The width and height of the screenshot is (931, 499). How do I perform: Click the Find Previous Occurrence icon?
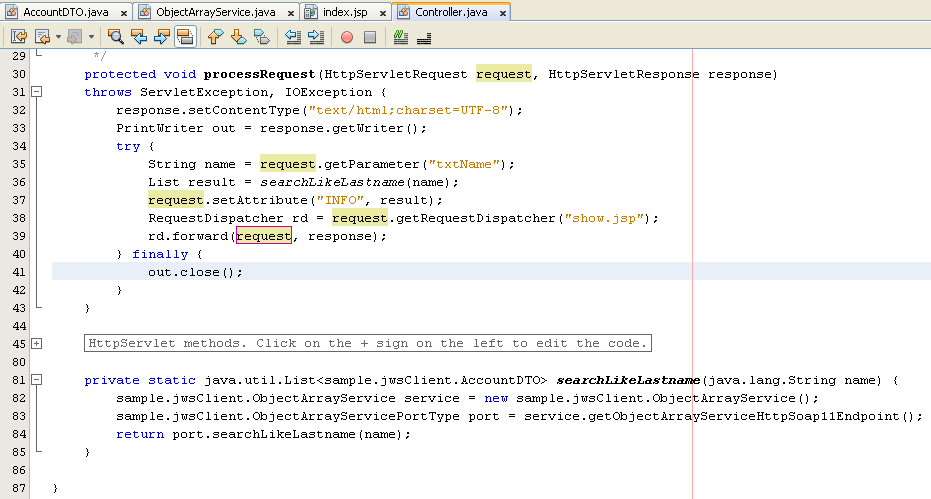[139, 37]
